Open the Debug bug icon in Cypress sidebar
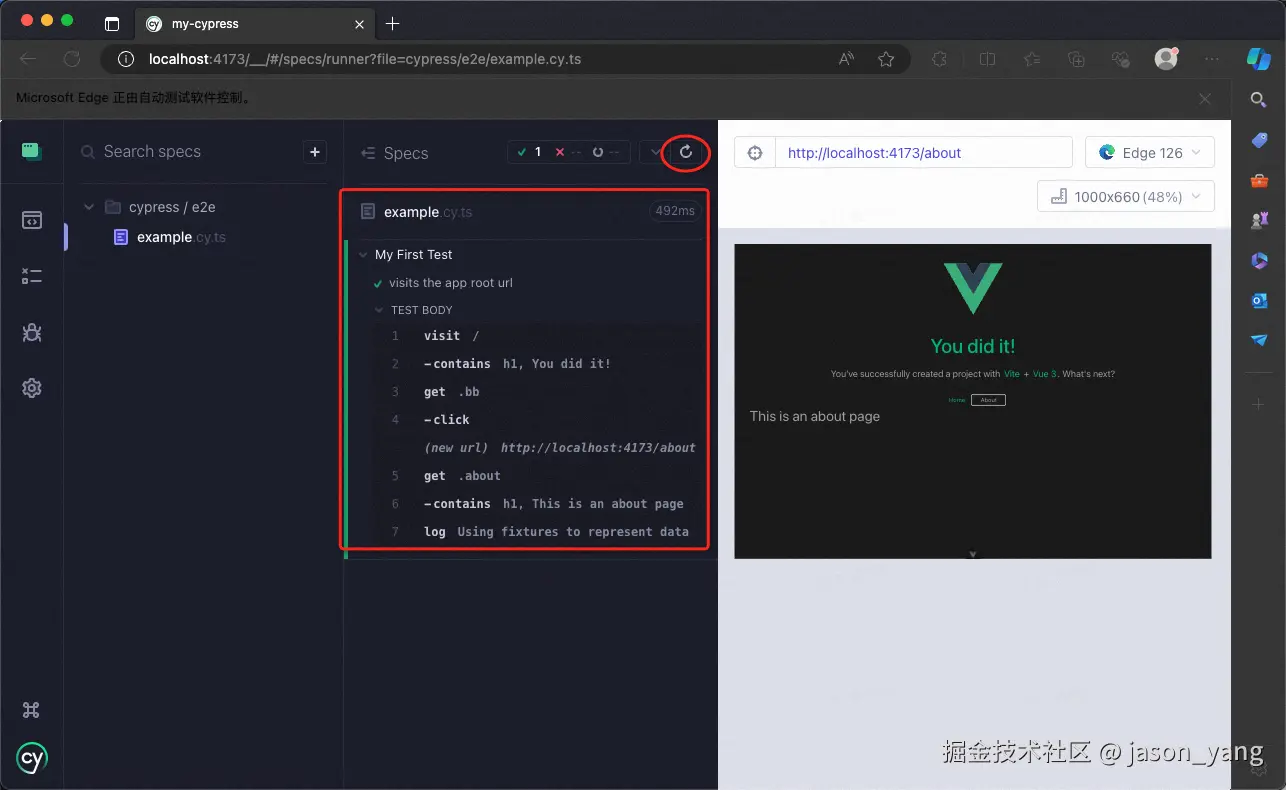Screen dimensions: 1286x790 pyautogui.click(x=32, y=333)
